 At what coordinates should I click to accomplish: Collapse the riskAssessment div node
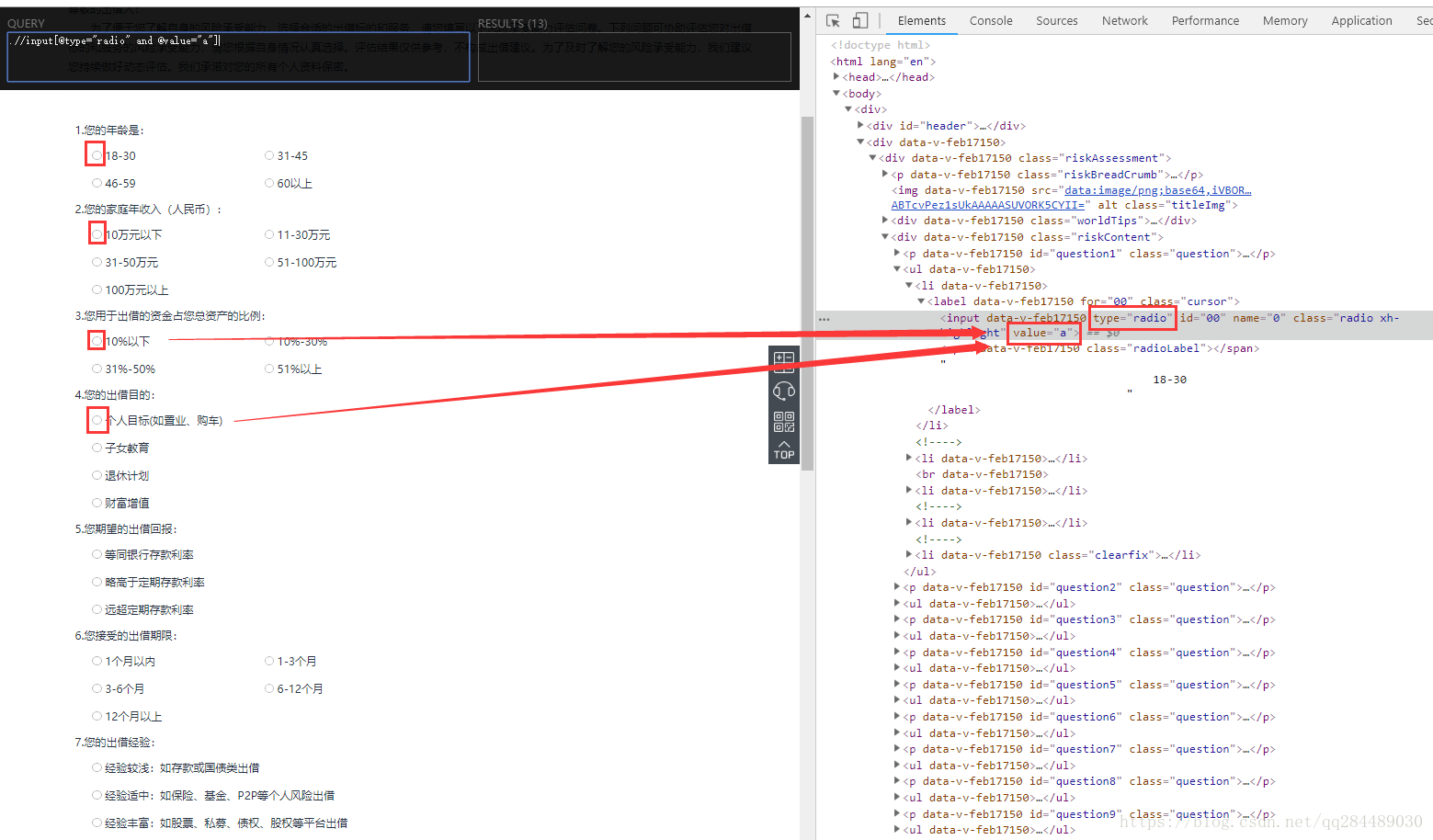tap(872, 158)
